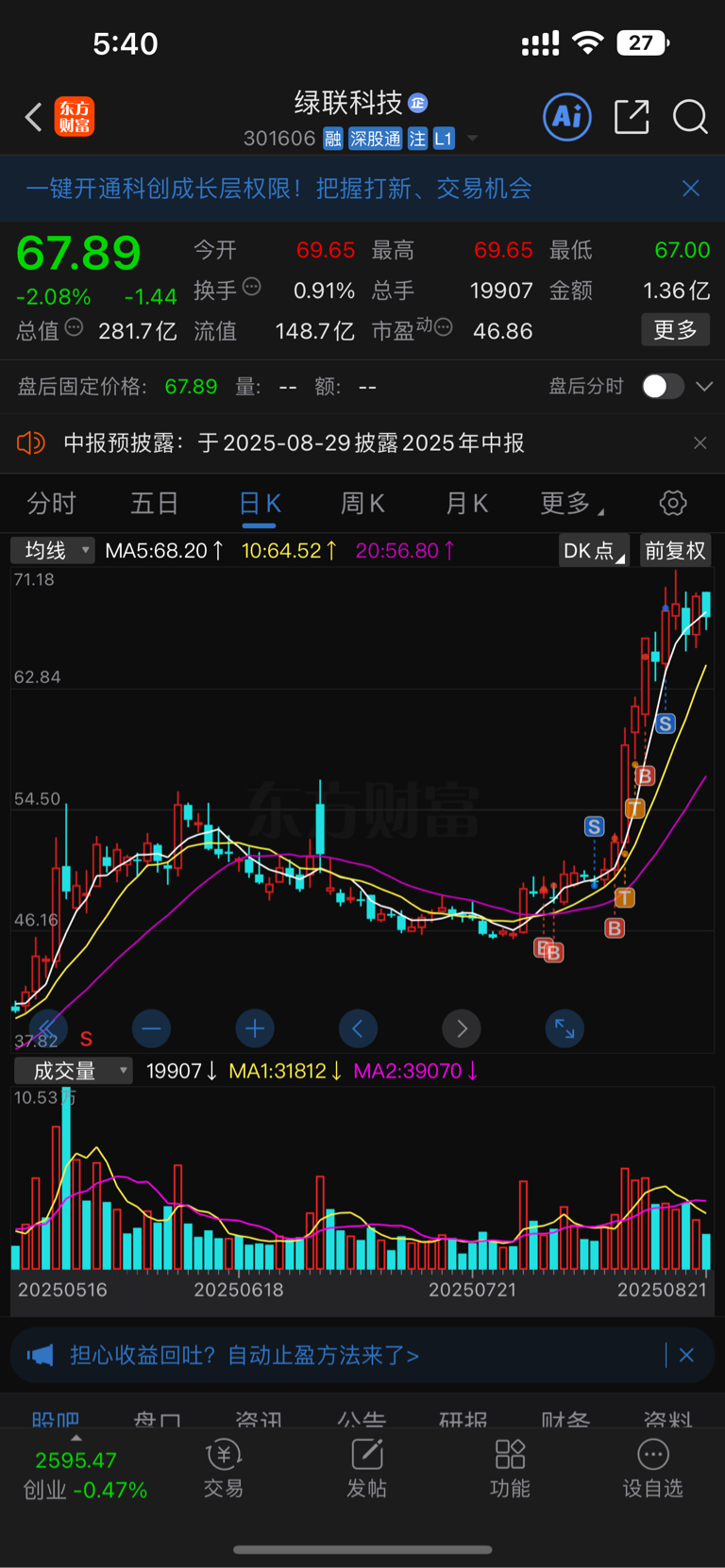725x1568 pixels.
Task: Open the 资讯 tab
Action: click(x=259, y=1418)
